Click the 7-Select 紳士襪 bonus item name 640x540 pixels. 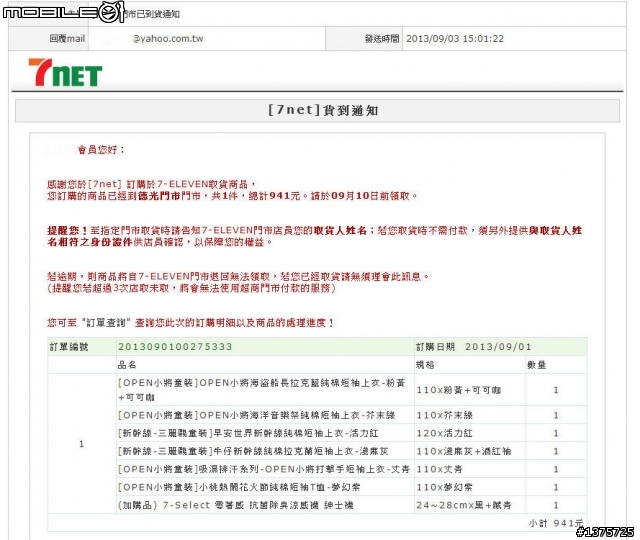click(x=236, y=505)
